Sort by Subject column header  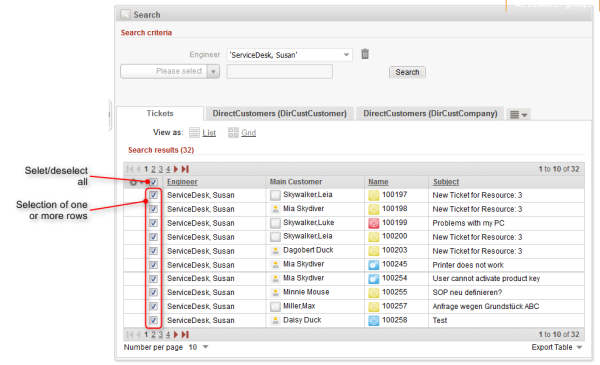[x=446, y=182]
